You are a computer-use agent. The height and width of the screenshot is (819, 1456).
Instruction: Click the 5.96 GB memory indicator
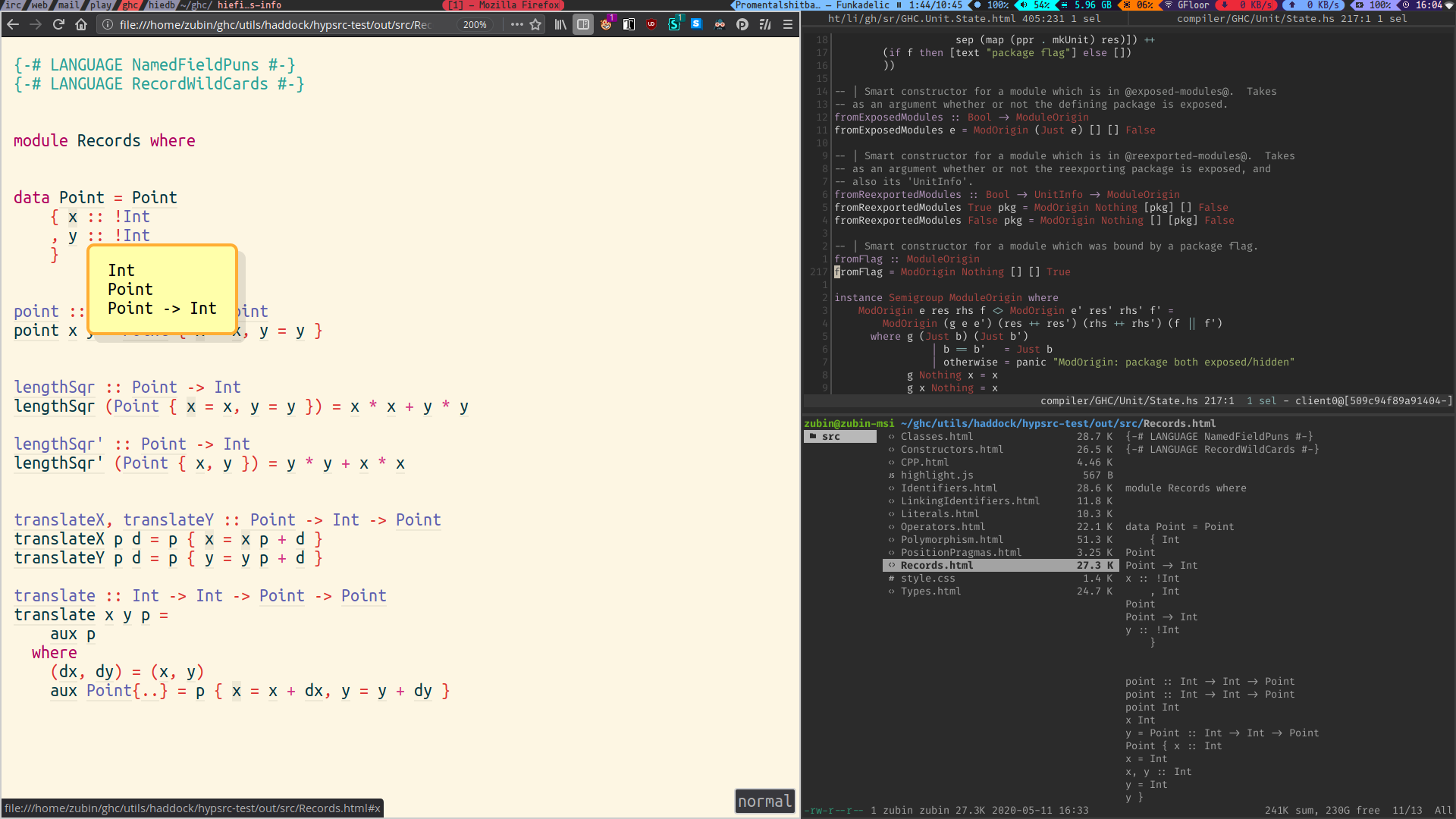point(1086,5)
